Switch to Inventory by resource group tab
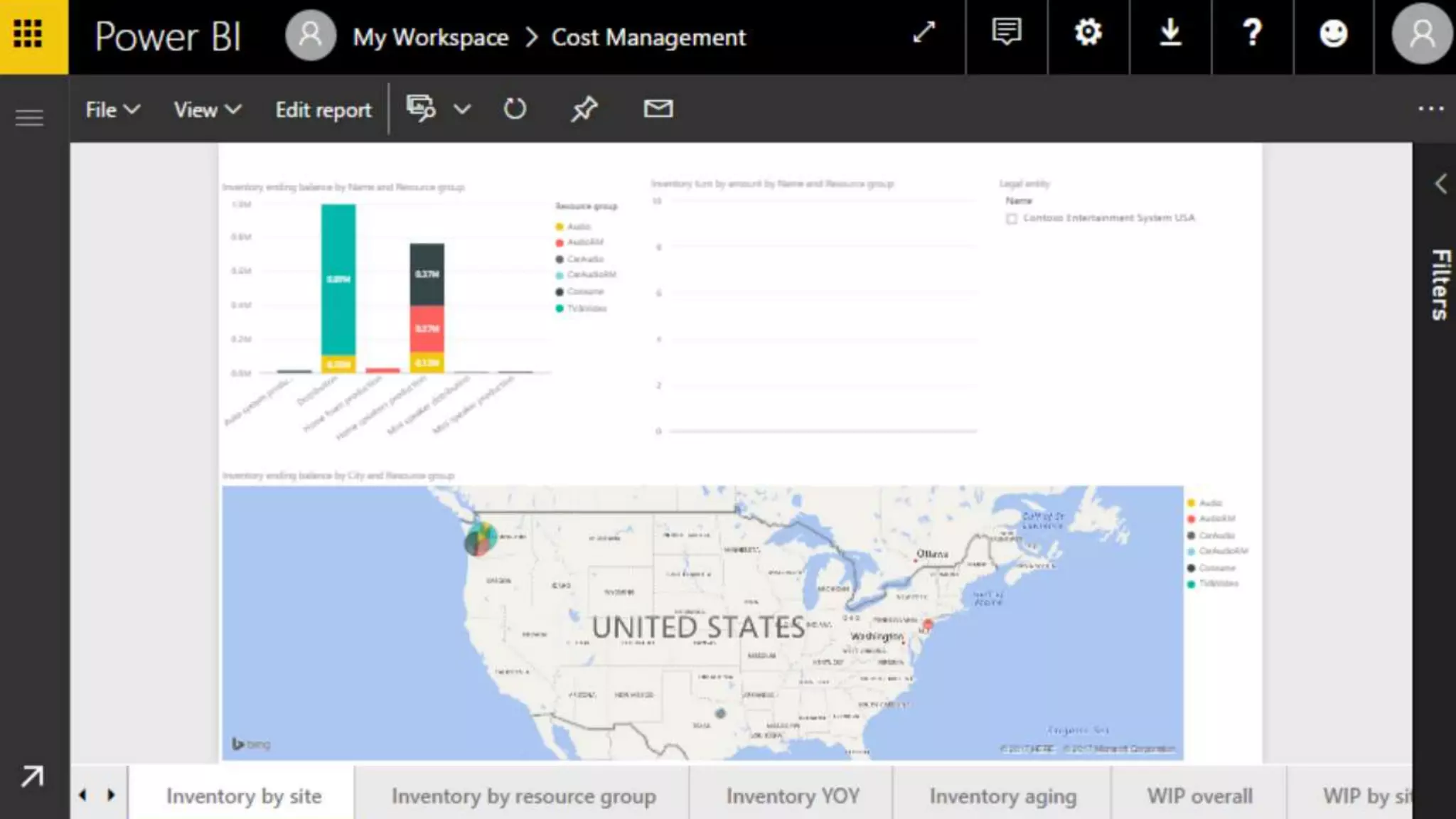The width and height of the screenshot is (1456, 819). click(x=523, y=796)
